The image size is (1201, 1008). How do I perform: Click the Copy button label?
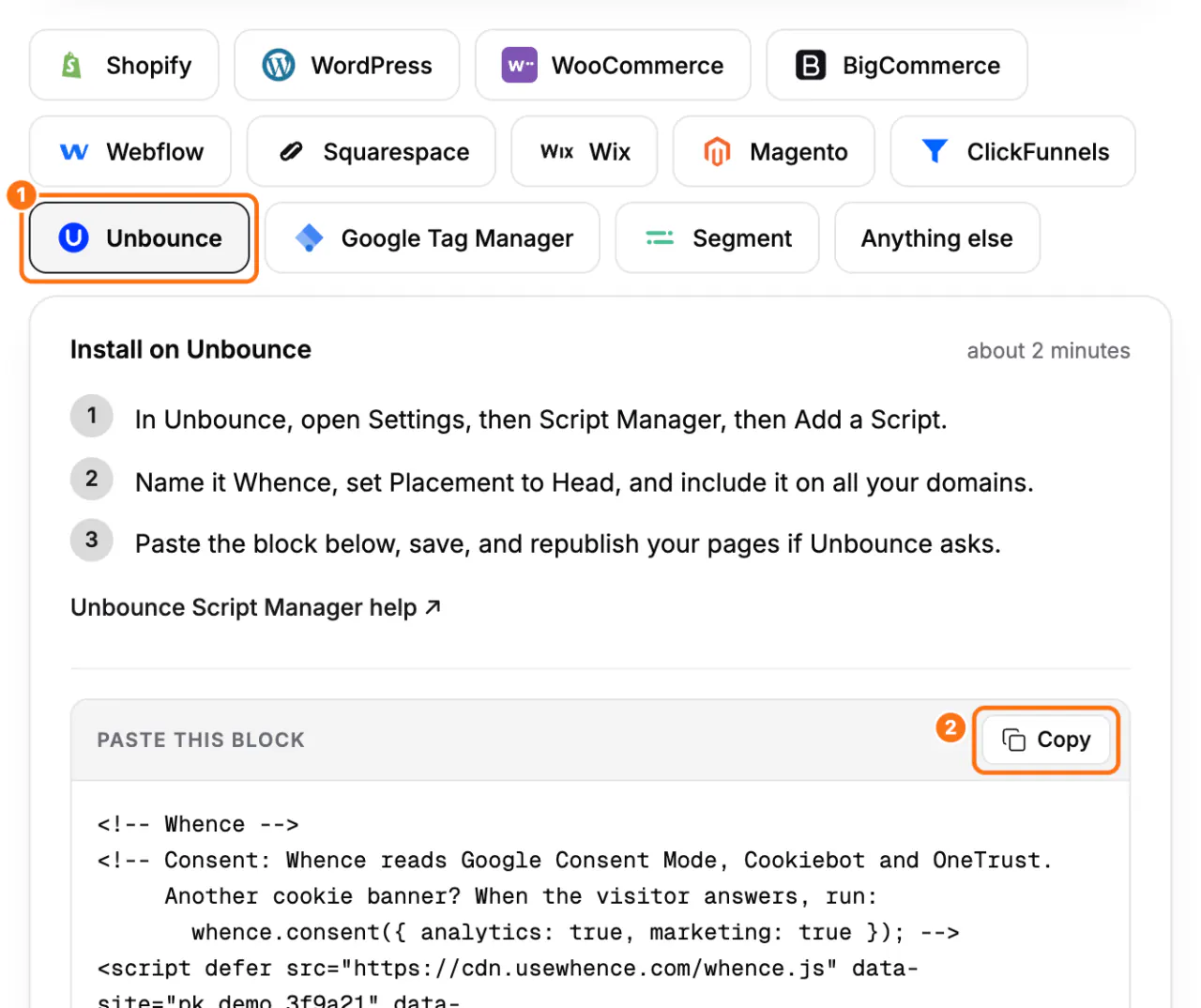click(1064, 740)
